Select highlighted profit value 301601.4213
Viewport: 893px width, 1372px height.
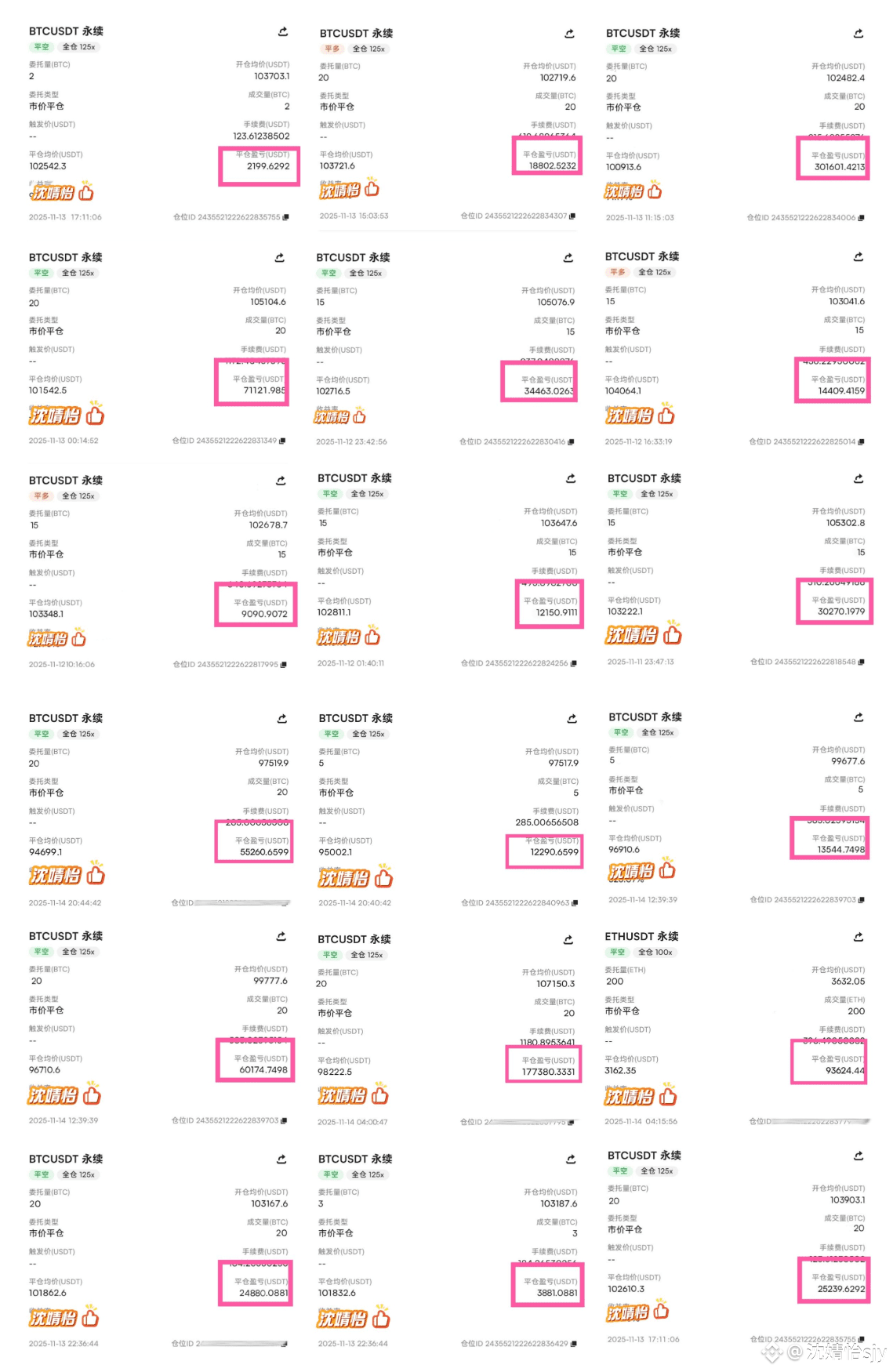(839, 167)
